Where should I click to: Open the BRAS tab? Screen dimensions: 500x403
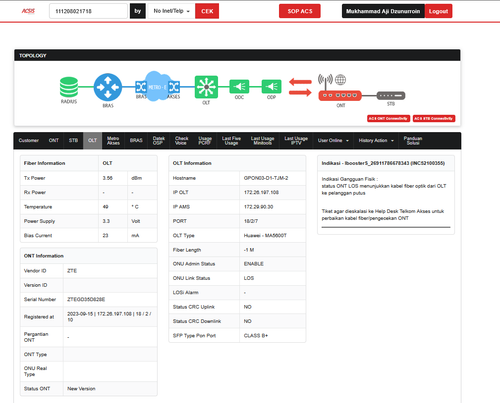[136, 141]
